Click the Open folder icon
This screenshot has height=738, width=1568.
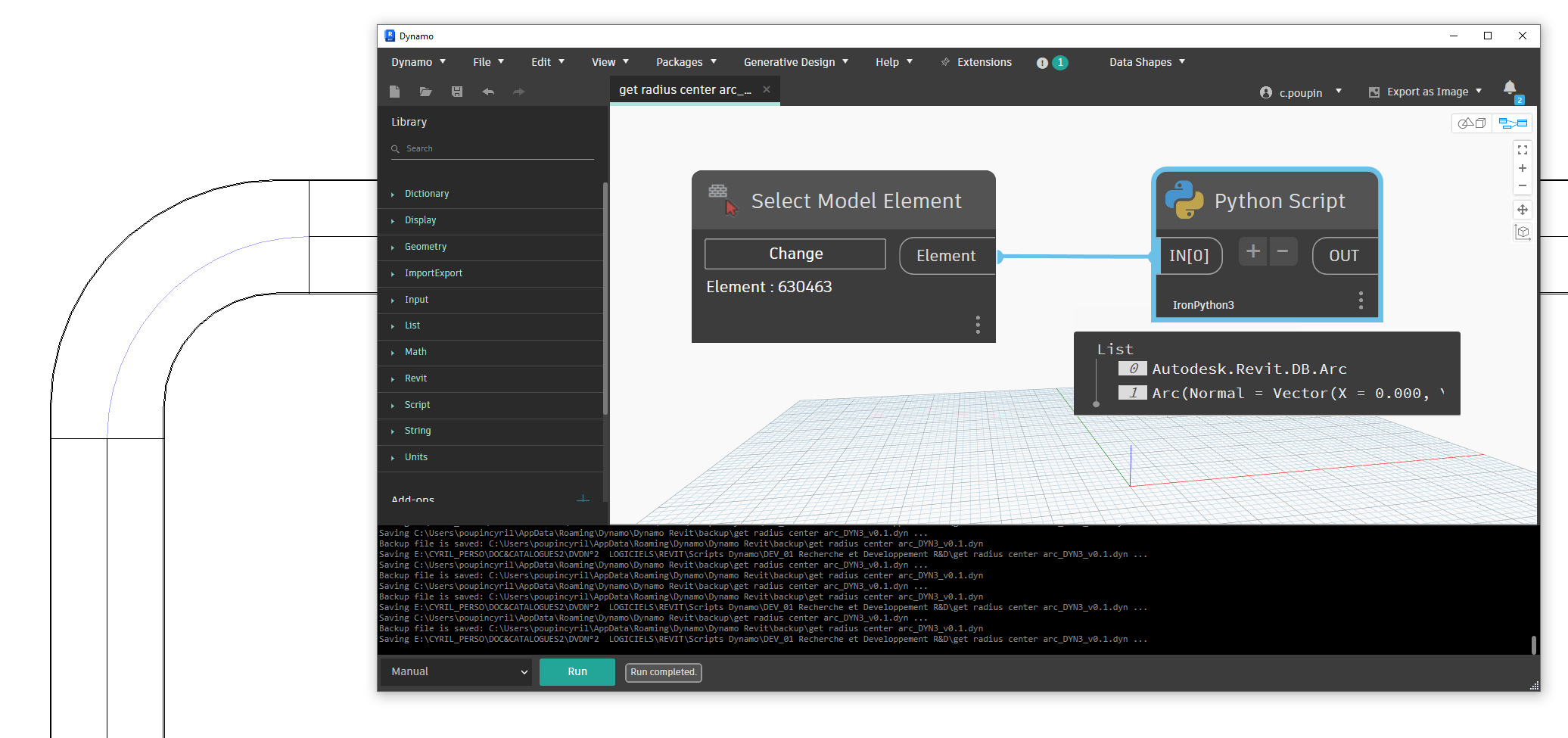pyautogui.click(x=425, y=92)
